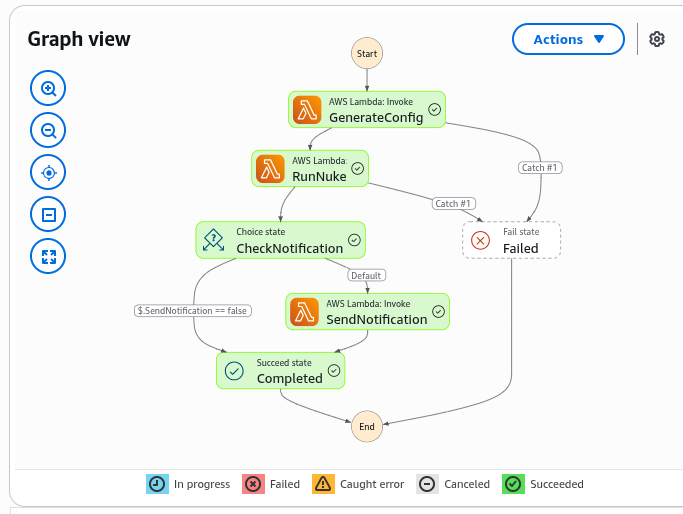The image size is (683, 514).
Task: Click the CheckNotification choice state icon
Action: (x=214, y=240)
